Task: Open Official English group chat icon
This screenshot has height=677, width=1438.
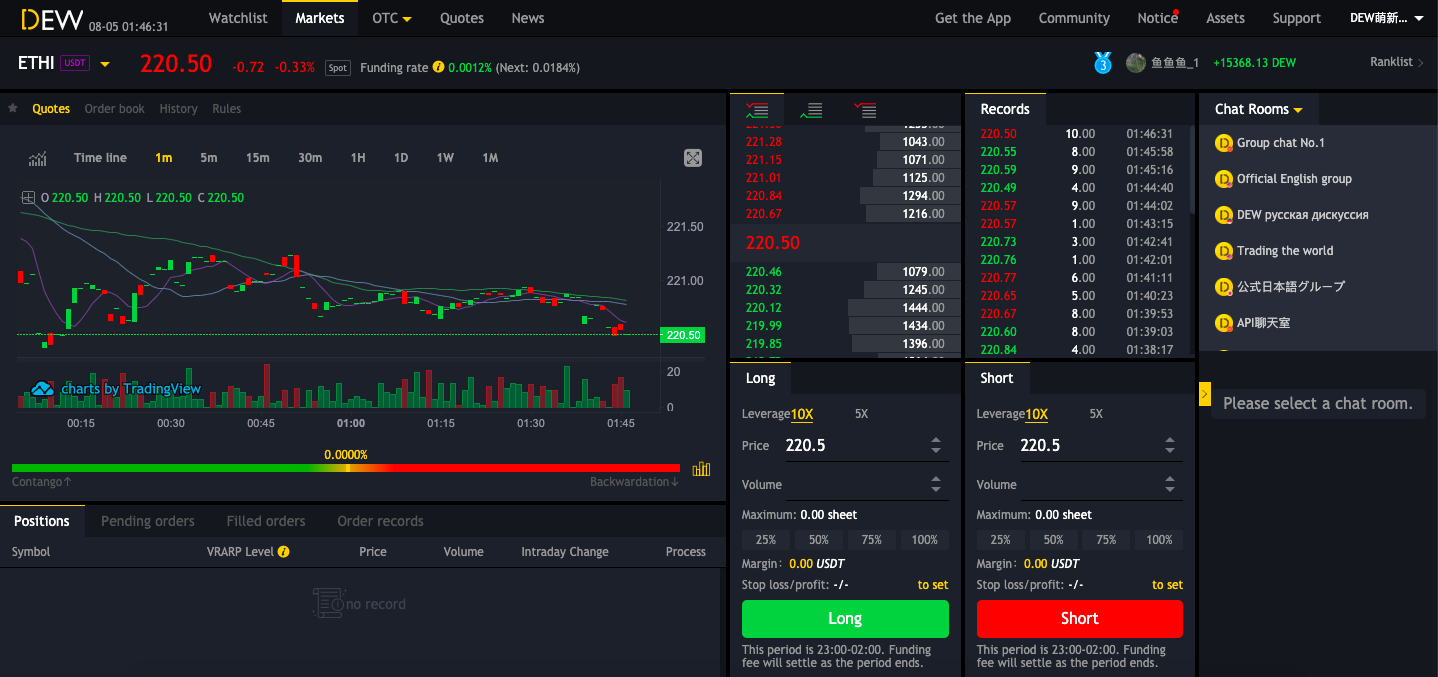Action: point(1223,179)
